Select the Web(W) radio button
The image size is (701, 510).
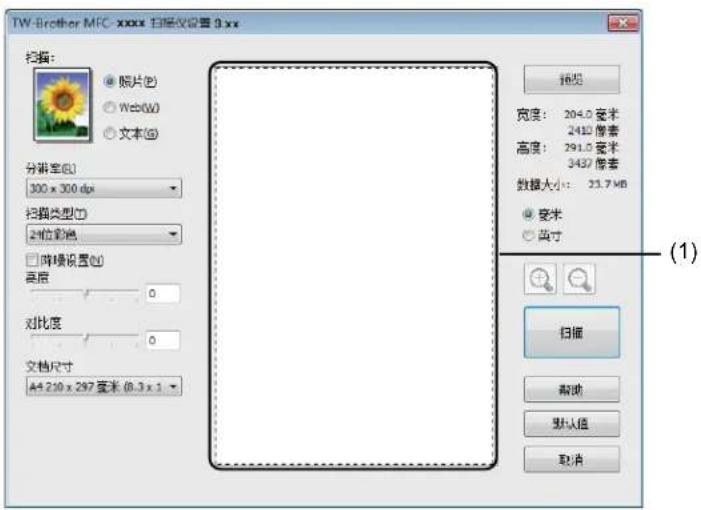tap(109, 107)
